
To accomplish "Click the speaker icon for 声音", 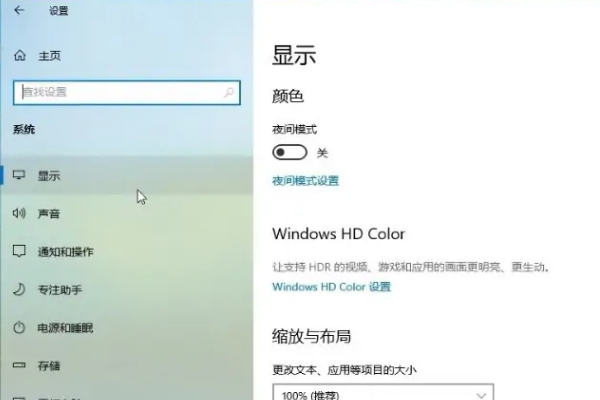I will tap(19, 213).
